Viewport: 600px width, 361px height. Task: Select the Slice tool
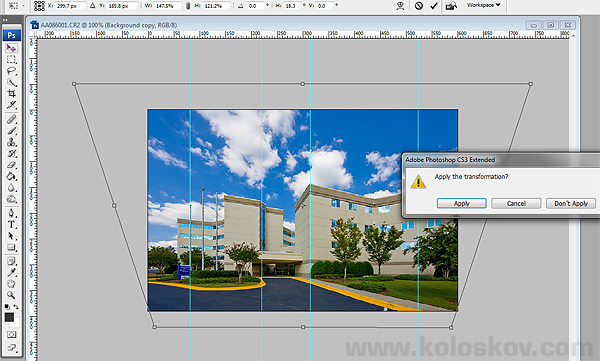pos(11,105)
